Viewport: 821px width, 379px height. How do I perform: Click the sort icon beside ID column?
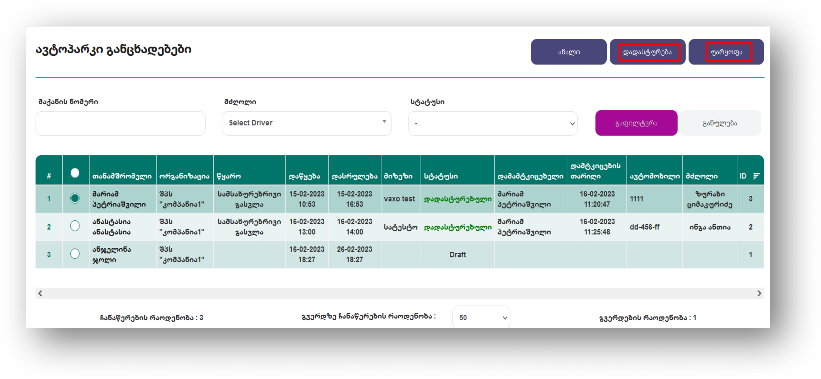756,176
